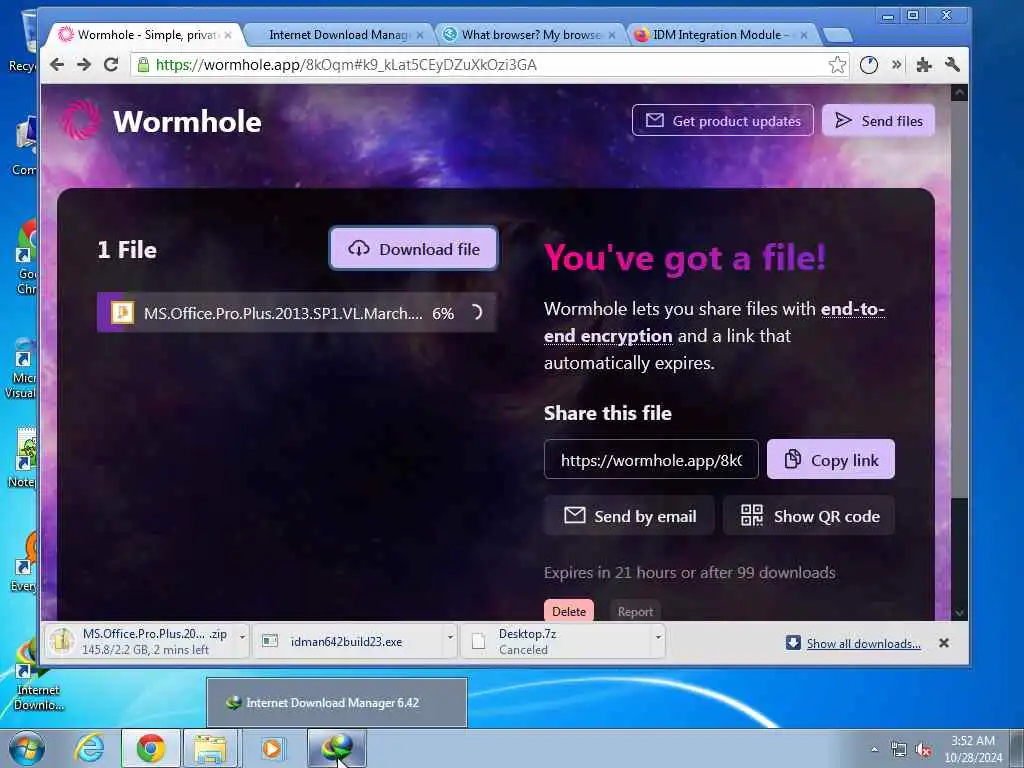Open Internet Explorer from taskbar

pos(89,748)
